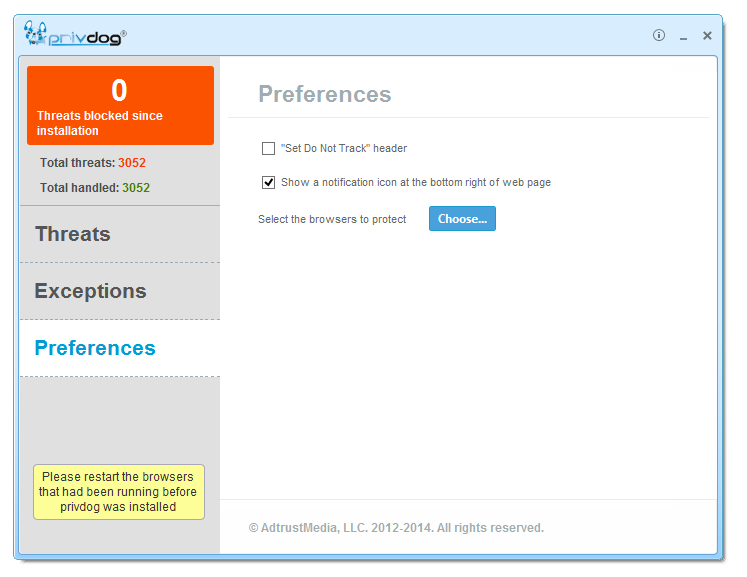The height and width of the screenshot is (577, 747).
Task: Click the green Total handled number
Action: pos(136,188)
